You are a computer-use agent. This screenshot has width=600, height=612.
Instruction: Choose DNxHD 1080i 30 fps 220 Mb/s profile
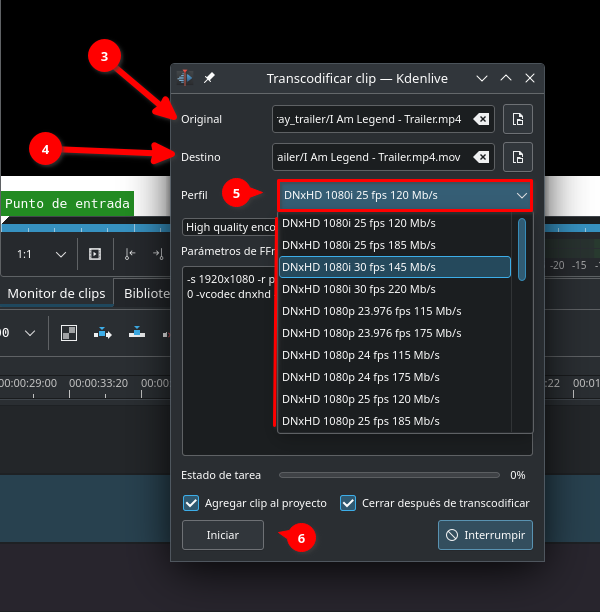point(395,289)
